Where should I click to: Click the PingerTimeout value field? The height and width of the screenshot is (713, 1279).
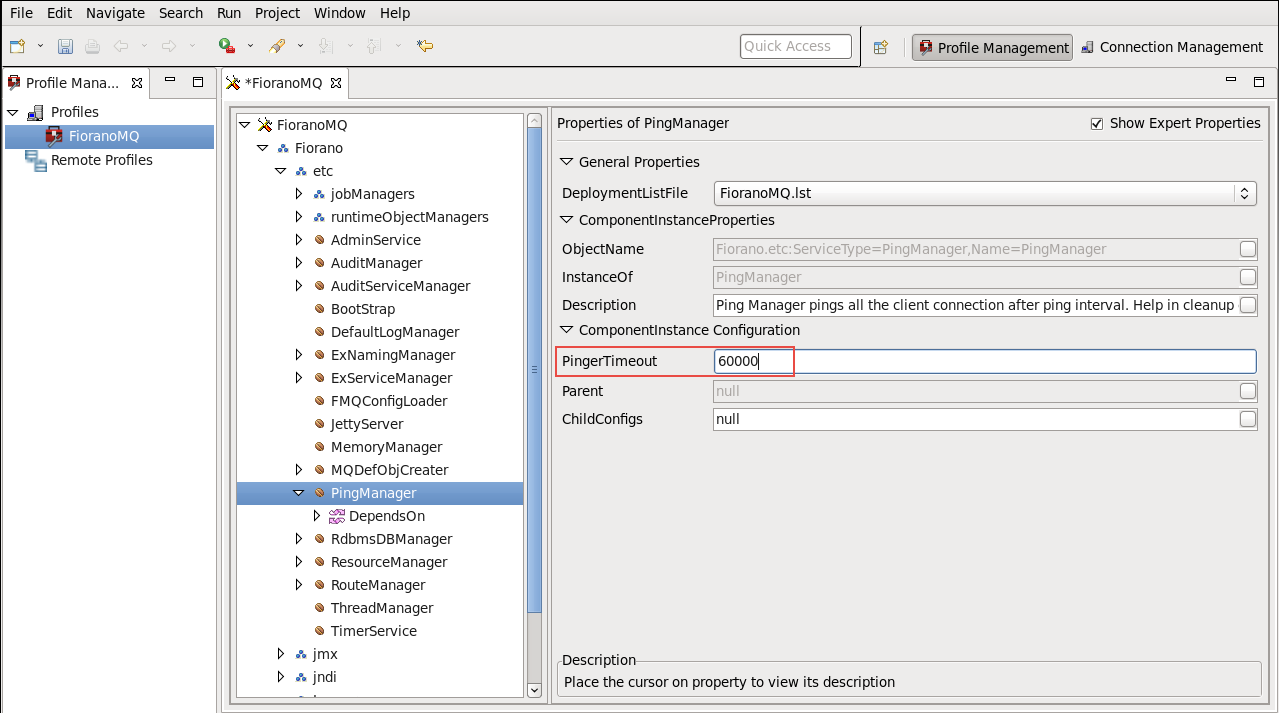click(985, 361)
